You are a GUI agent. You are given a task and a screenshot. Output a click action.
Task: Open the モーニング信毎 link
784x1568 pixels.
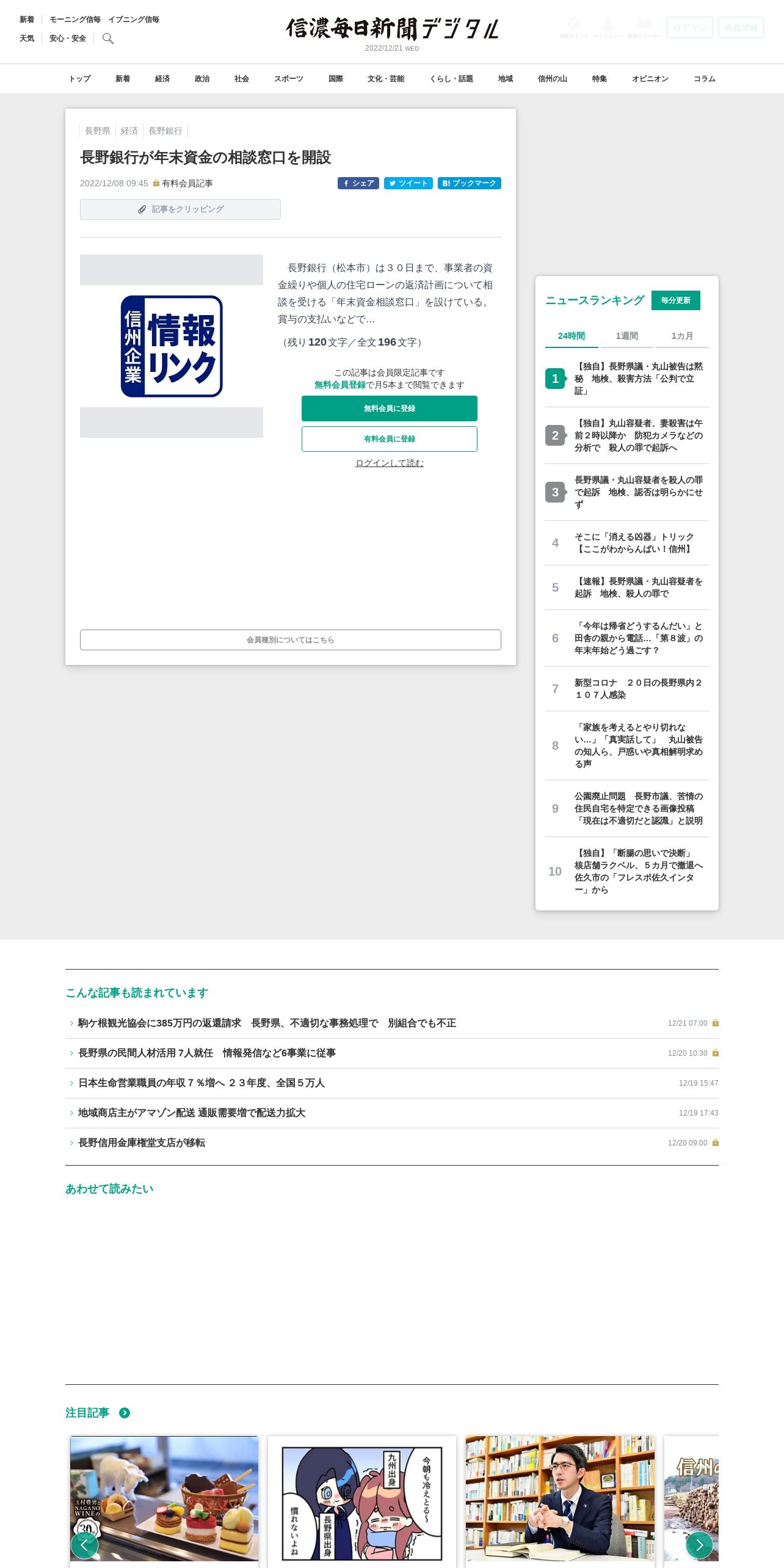[75, 20]
